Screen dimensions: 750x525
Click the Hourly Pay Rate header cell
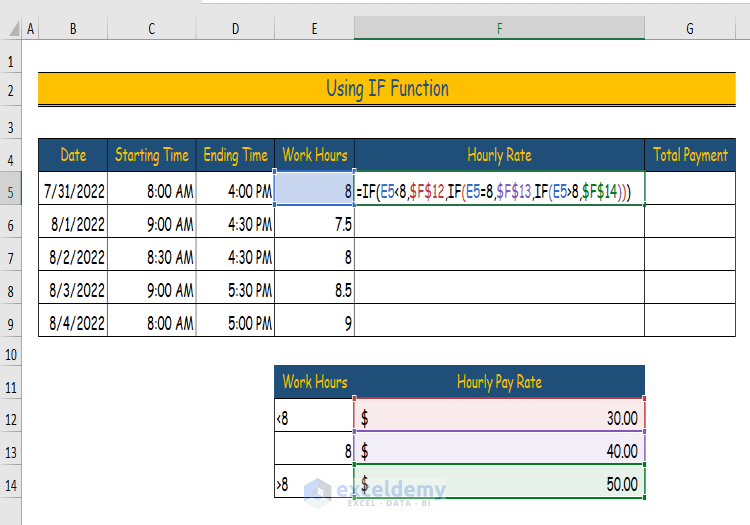[x=499, y=382]
